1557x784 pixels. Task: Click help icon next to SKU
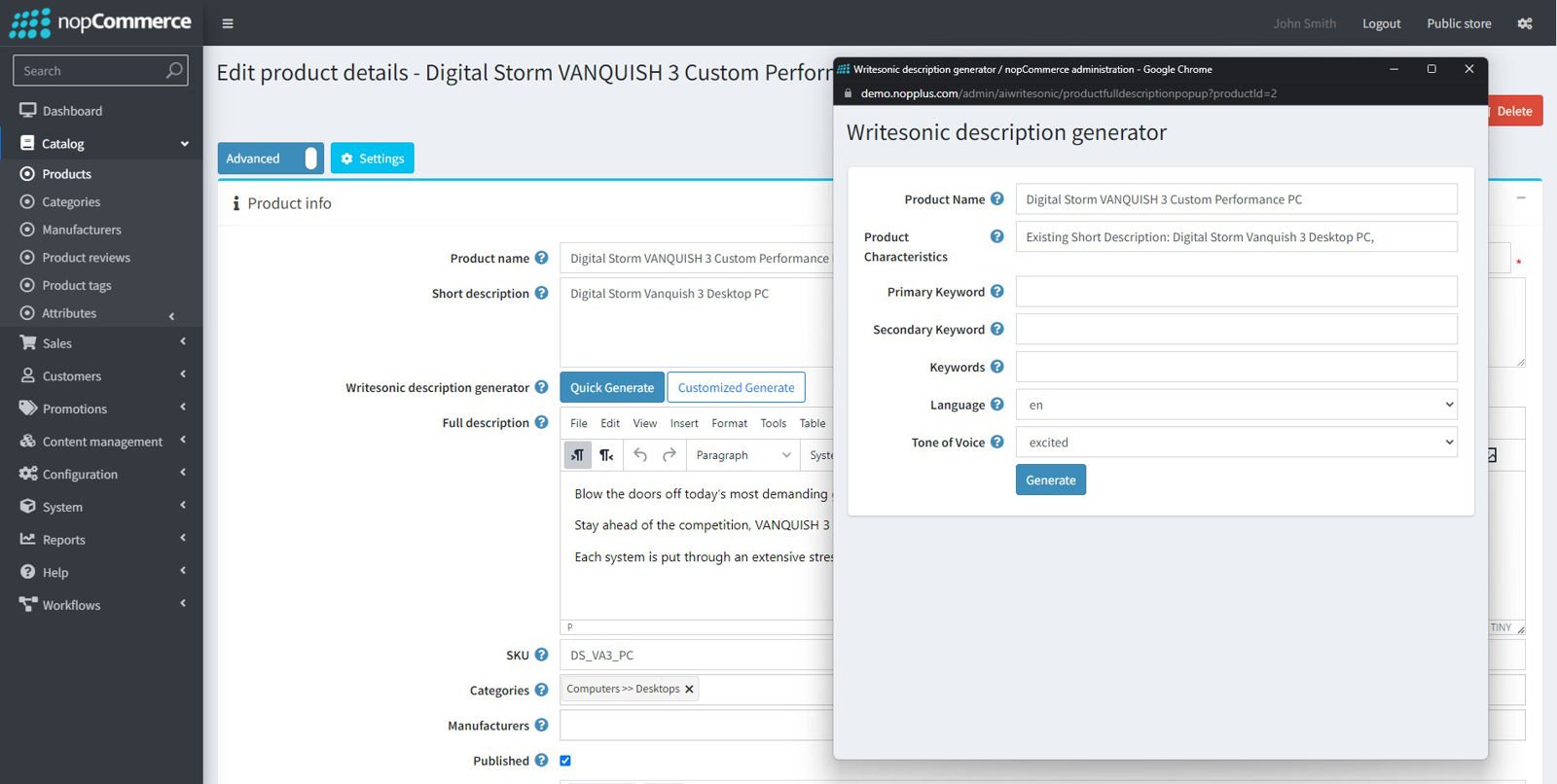[x=541, y=655]
